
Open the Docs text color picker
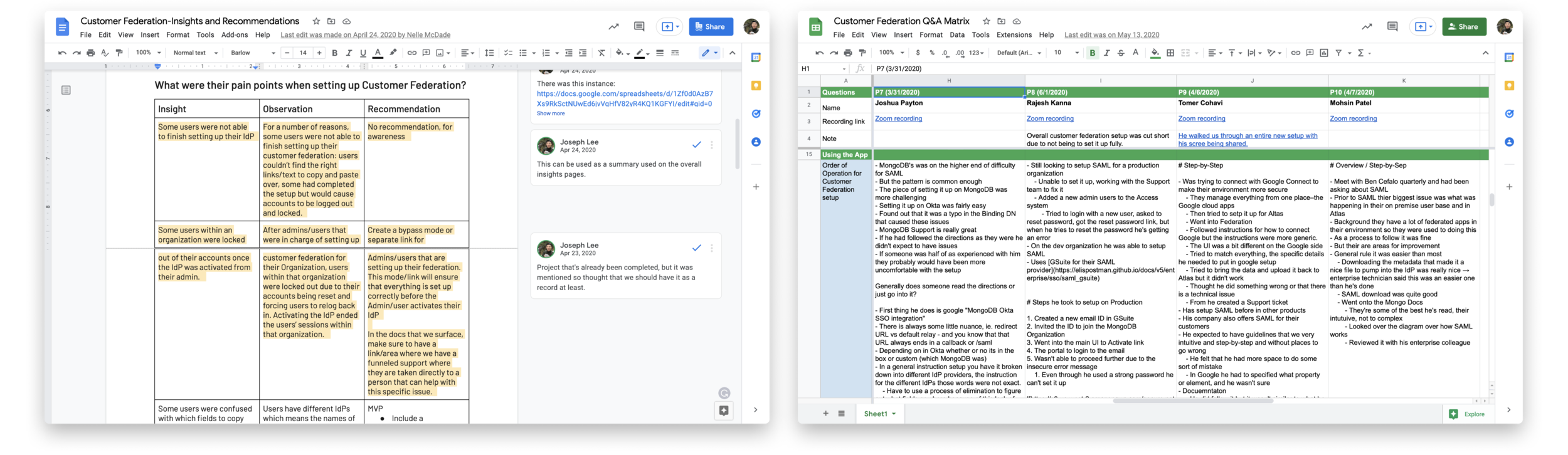(378, 53)
